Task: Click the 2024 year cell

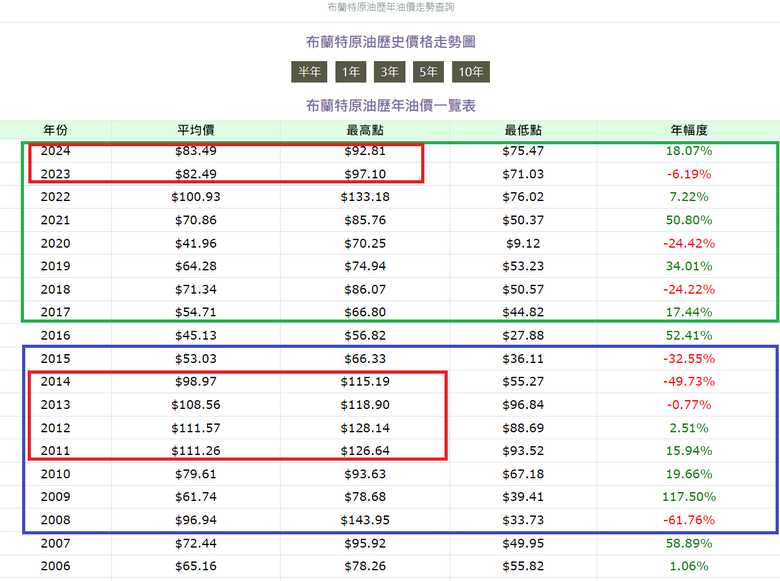Action: (x=55, y=151)
